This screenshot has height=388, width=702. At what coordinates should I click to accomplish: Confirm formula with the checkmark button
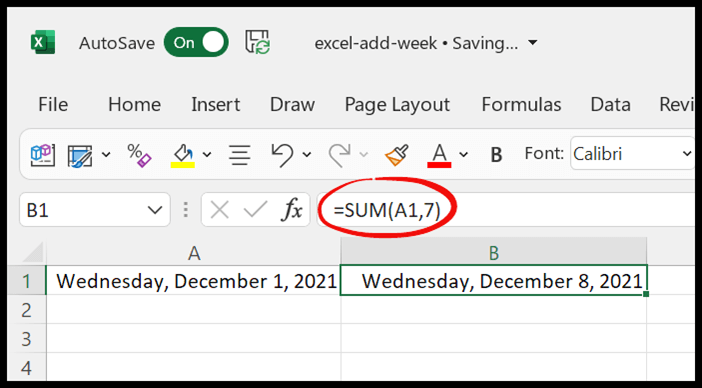pos(256,209)
